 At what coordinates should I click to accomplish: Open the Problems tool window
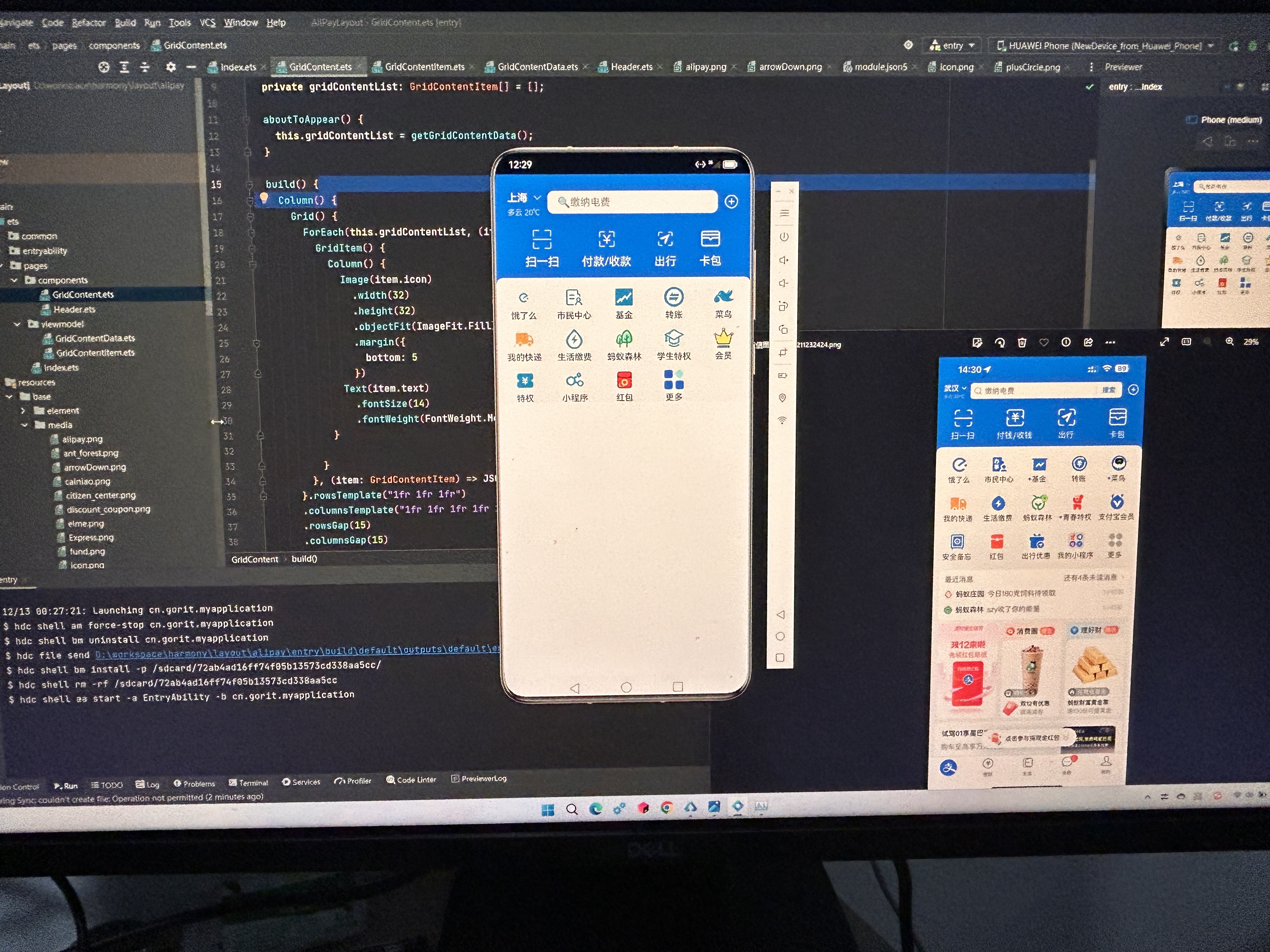click(194, 783)
